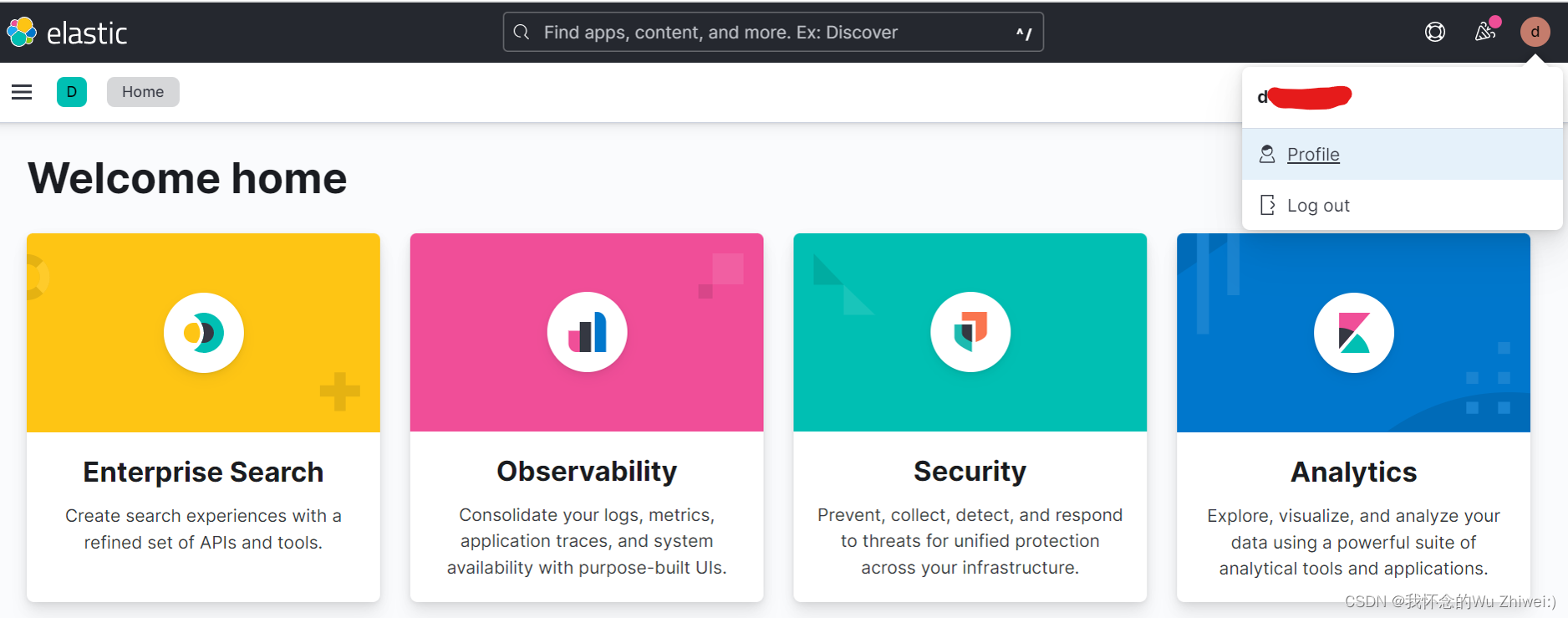Open the Enterprise Search card title

tap(203, 472)
